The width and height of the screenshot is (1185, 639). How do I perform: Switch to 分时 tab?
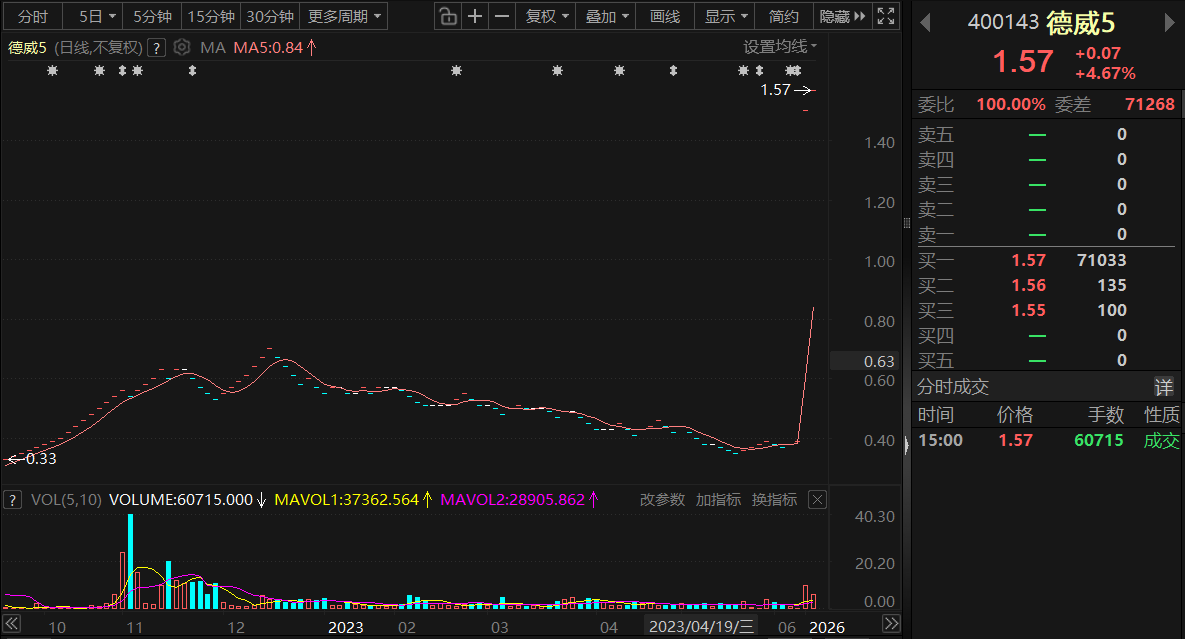tap(32, 16)
